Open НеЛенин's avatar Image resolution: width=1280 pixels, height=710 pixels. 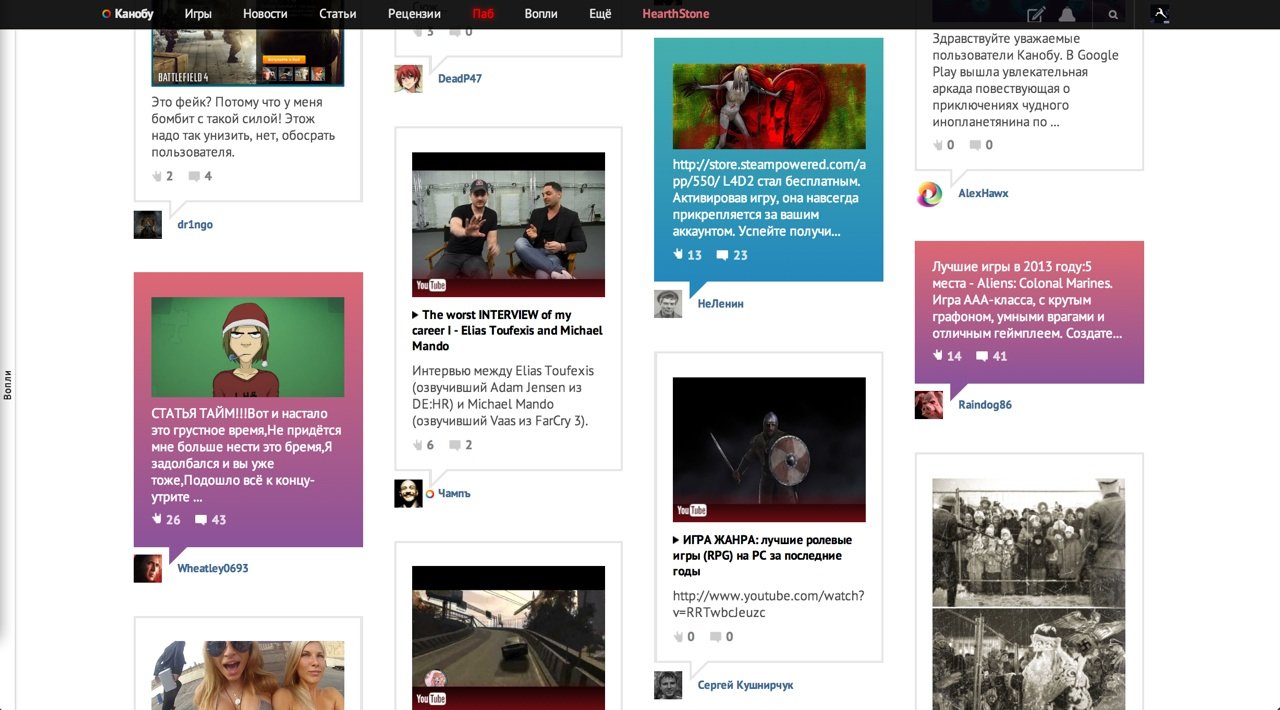pos(668,304)
